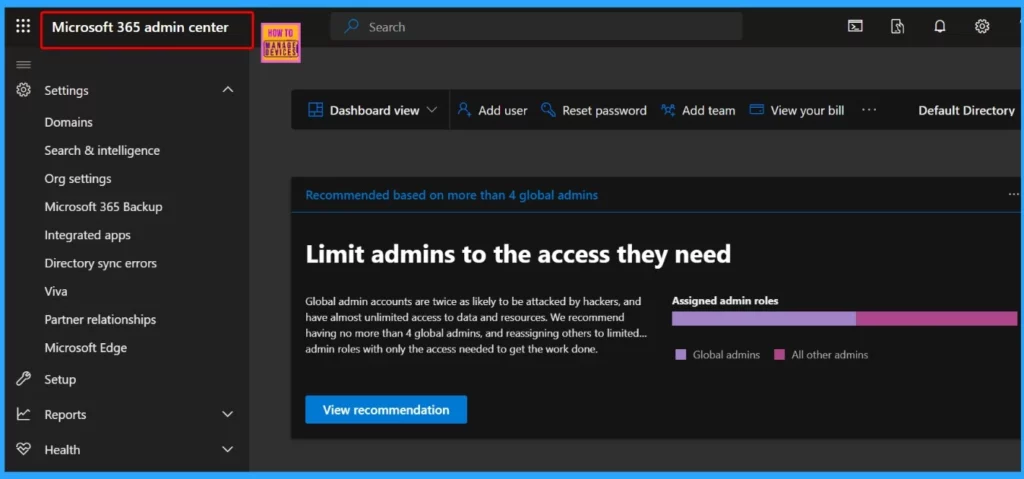Collapse the navigation menu hamburger icon
The height and width of the screenshot is (479, 1024).
point(24,64)
